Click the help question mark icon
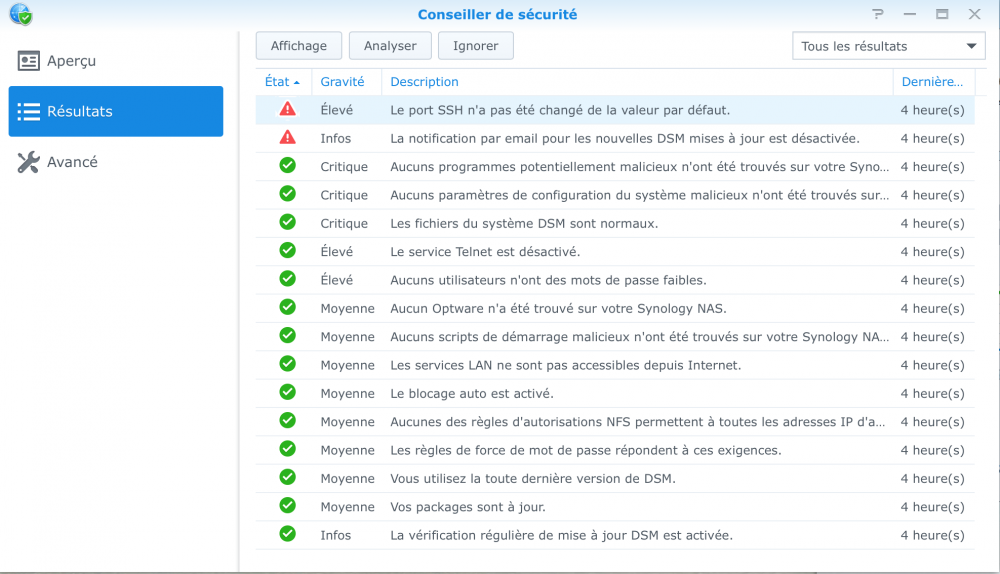Screen dimensions: 1000x574 878,14
